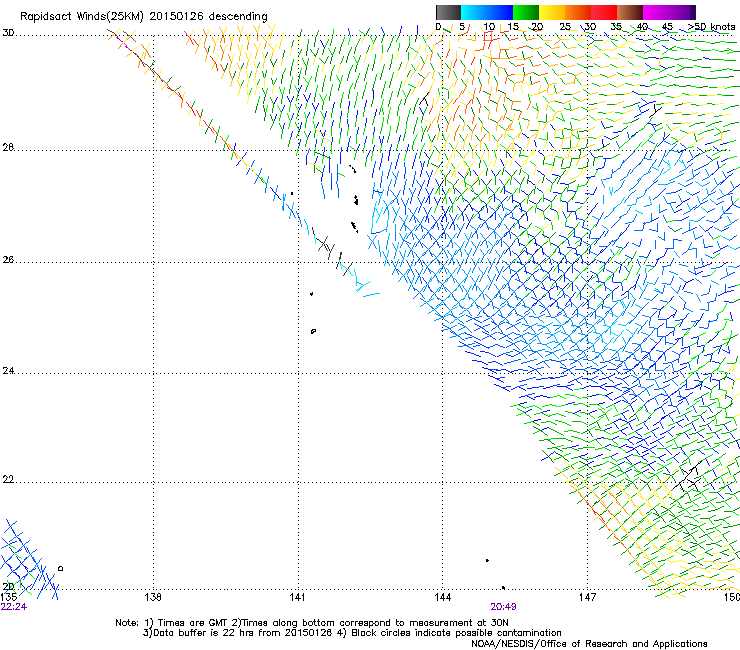Click the purple time stamp '20:49'

[x=503, y=607]
